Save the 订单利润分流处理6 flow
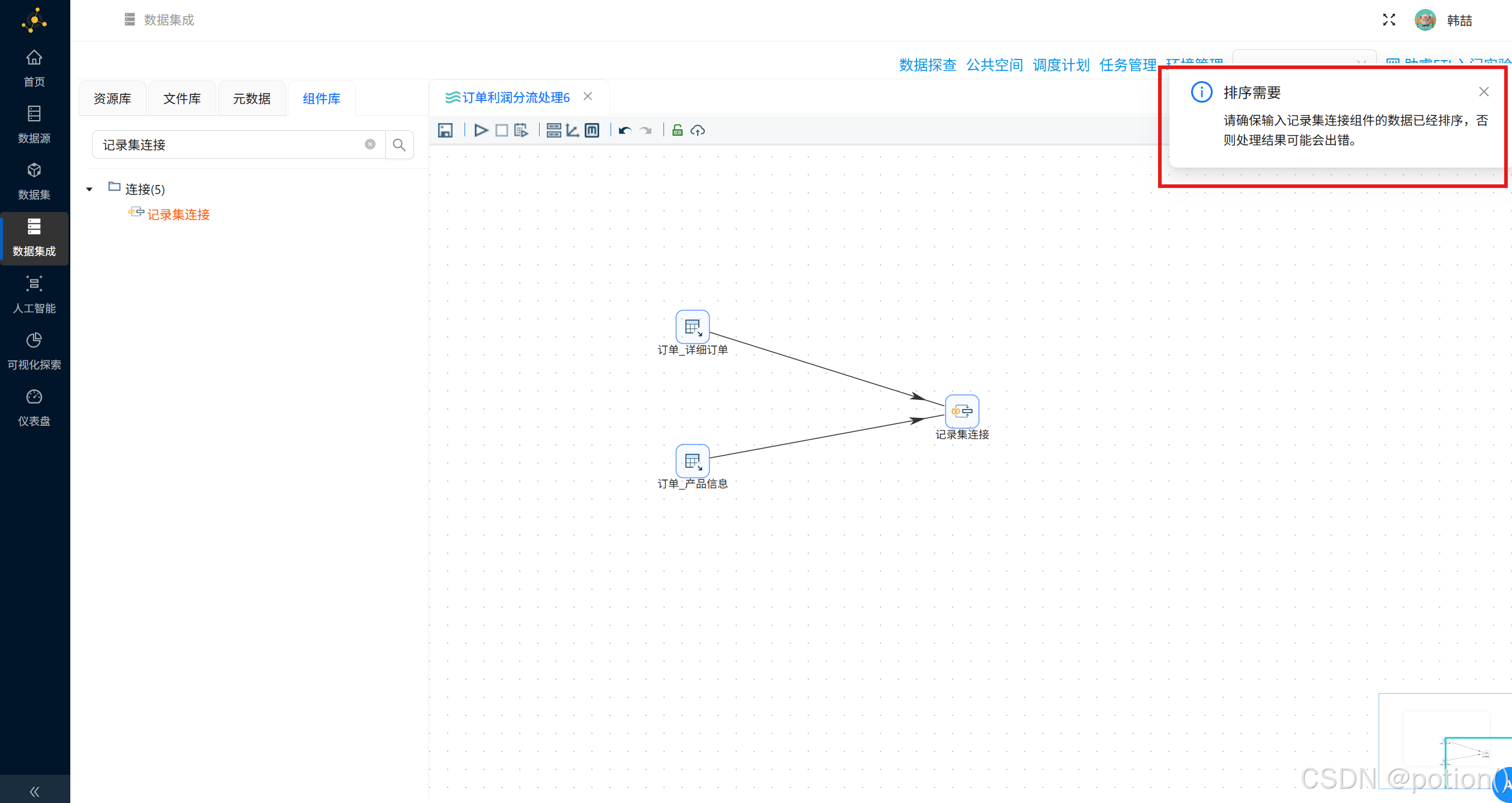 point(445,130)
